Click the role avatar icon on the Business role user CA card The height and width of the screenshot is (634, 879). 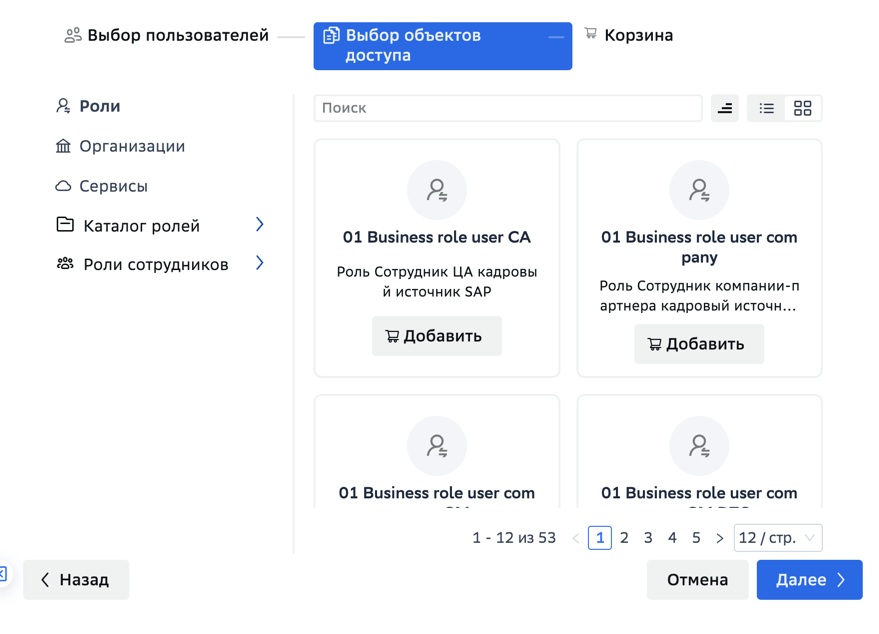(437, 190)
